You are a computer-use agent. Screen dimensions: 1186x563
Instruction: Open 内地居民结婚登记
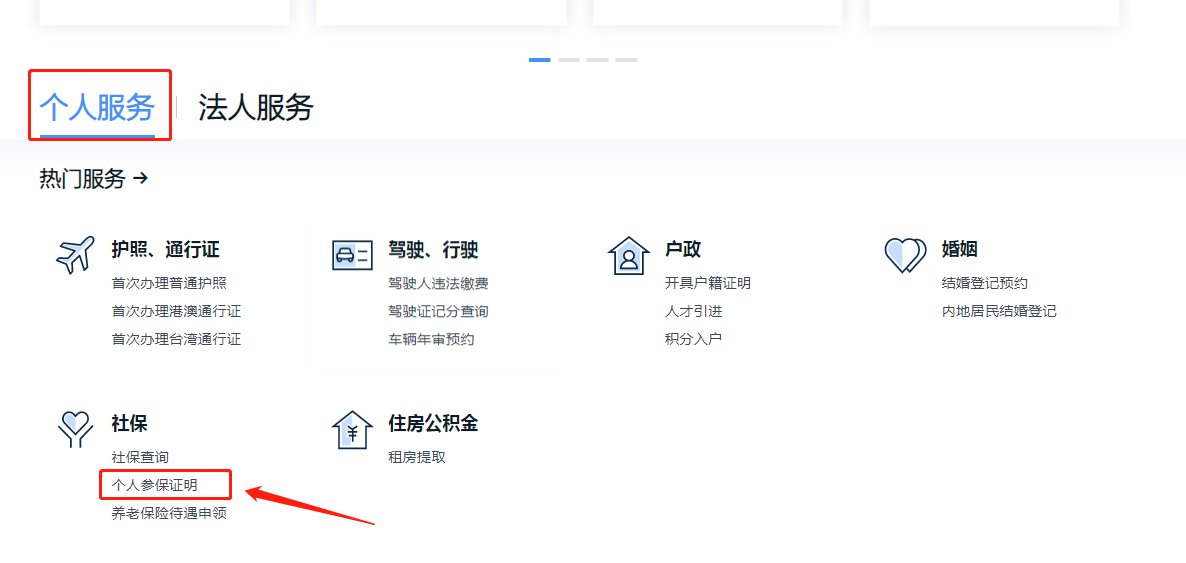(999, 311)
